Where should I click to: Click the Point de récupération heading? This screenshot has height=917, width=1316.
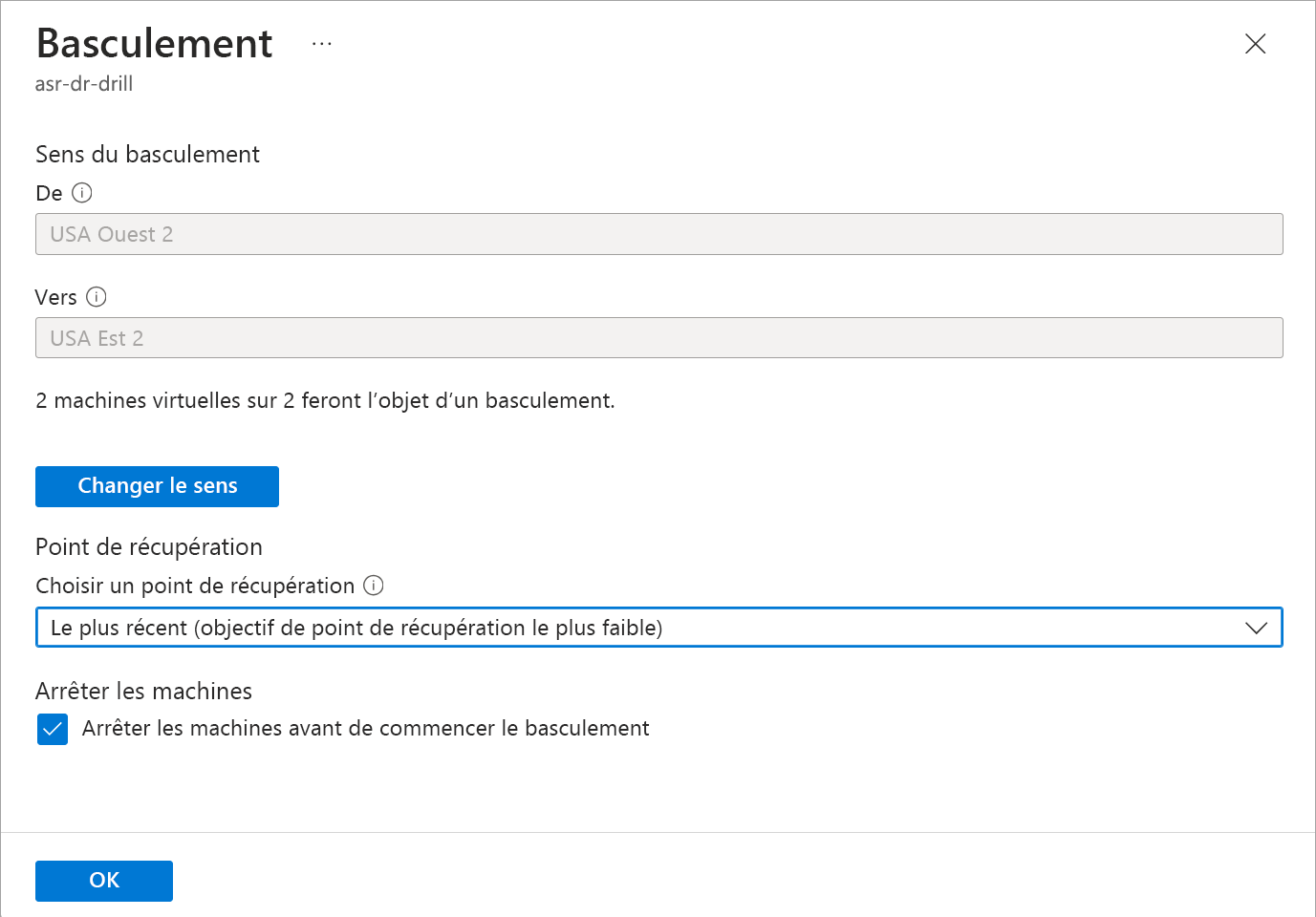(x=149, y=547)
